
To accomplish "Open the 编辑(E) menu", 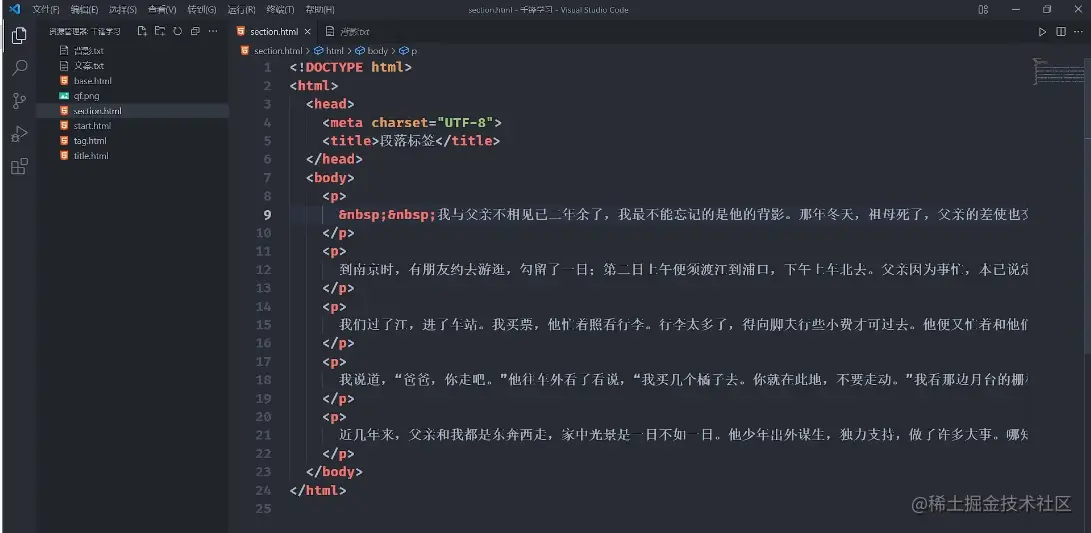I will 84,10.
